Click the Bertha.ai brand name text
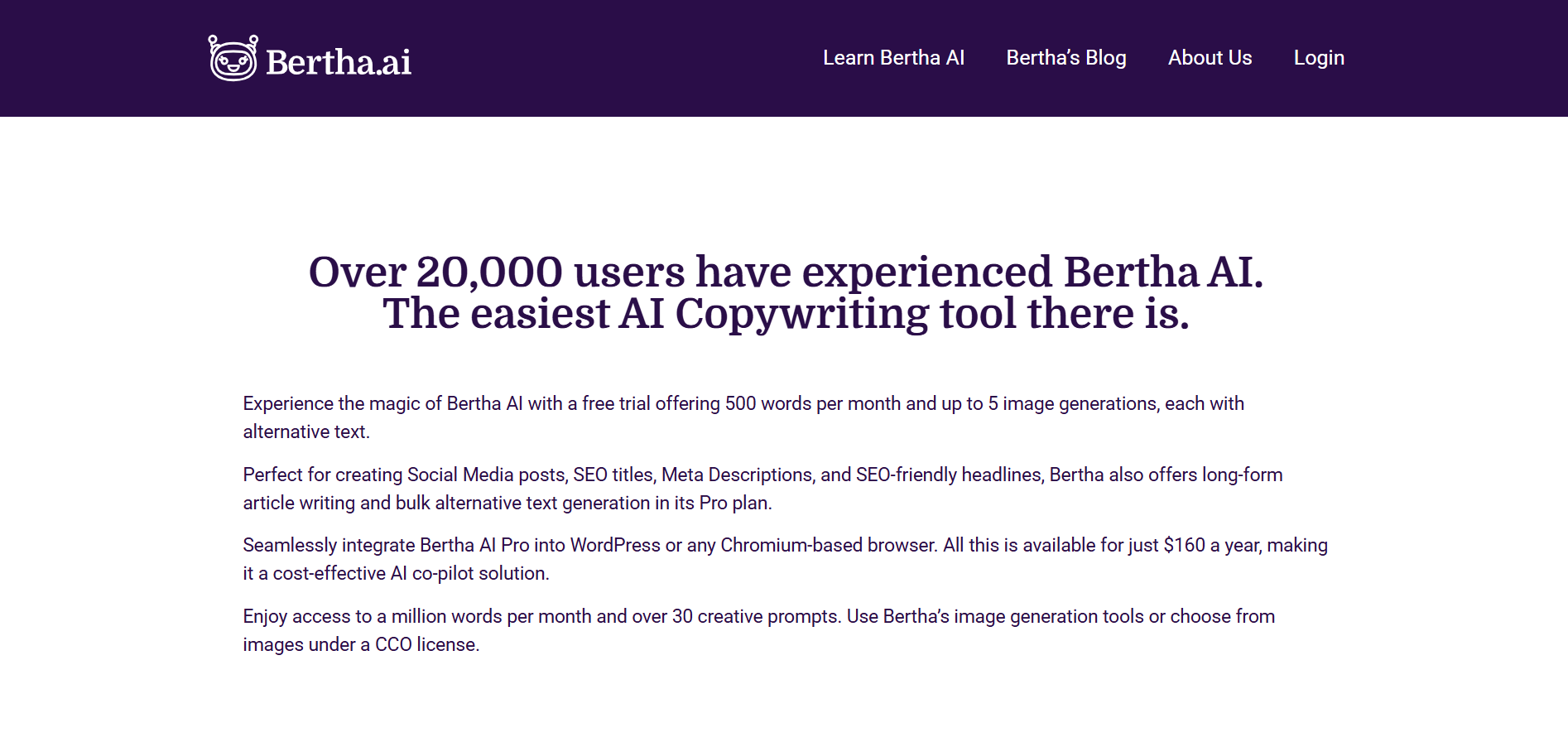 click(339, 62)
